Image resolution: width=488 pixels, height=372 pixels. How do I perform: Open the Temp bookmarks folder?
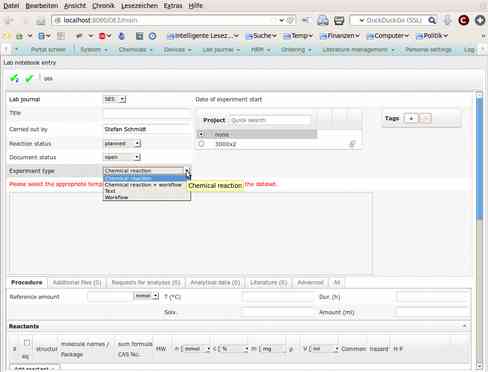(298, 36)
